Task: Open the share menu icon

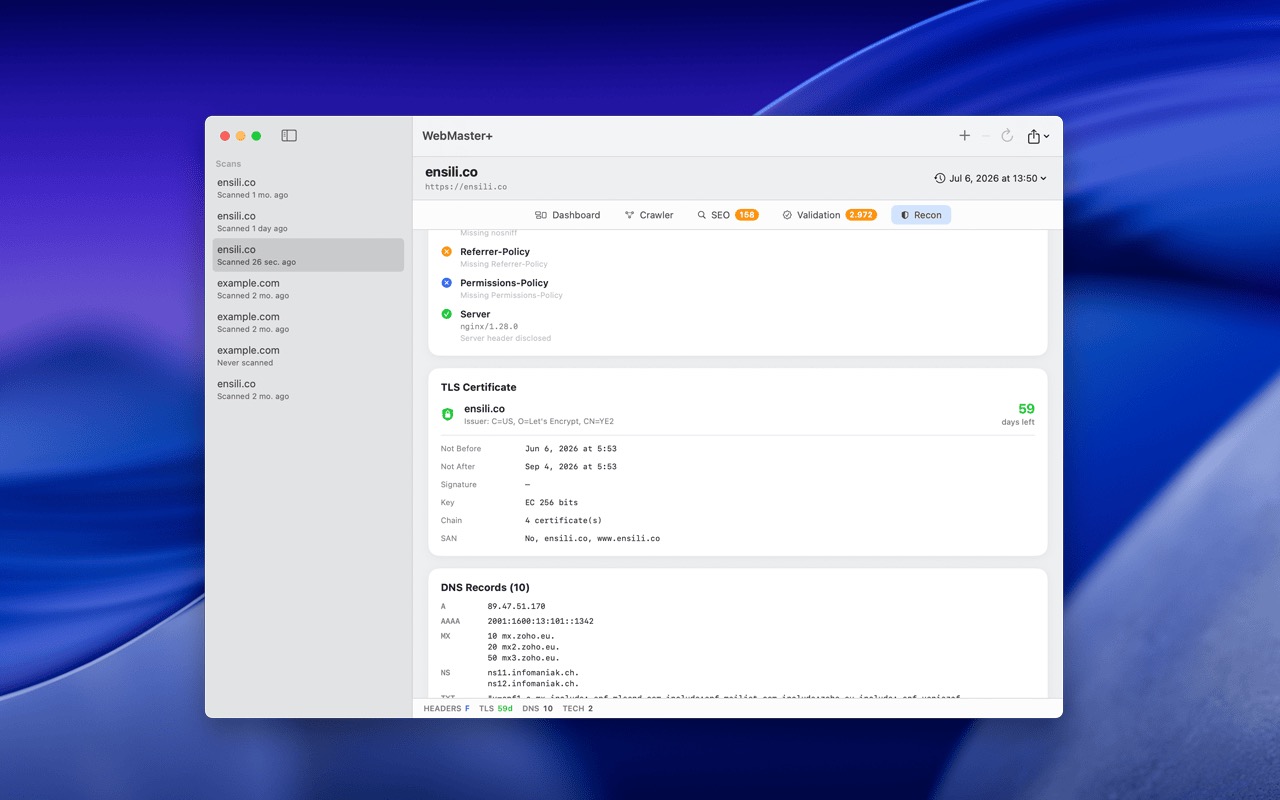Action: (1038, 136)
